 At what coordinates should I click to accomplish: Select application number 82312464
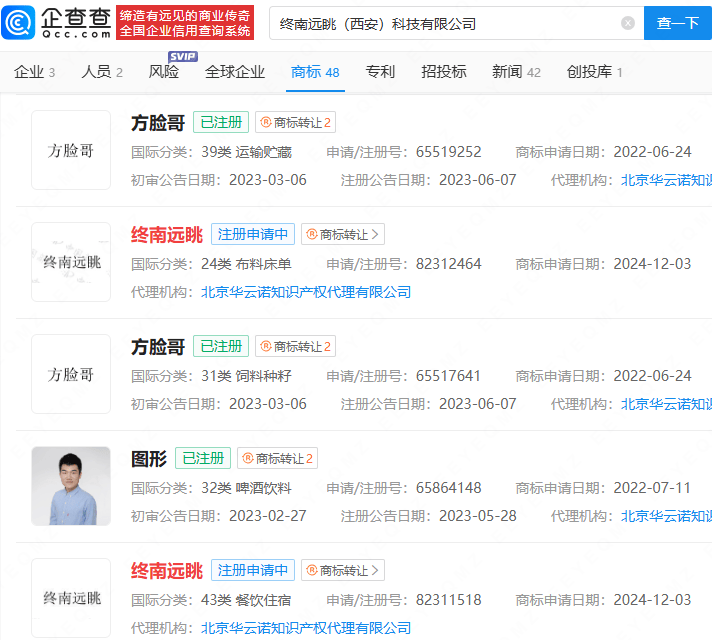pos(448,264)
